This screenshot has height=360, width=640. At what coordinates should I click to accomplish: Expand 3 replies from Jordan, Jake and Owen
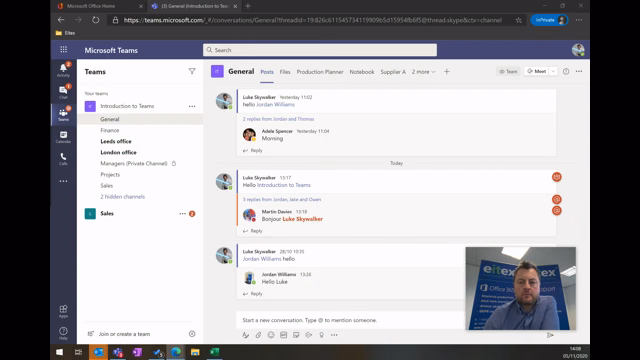click(282, 200)
